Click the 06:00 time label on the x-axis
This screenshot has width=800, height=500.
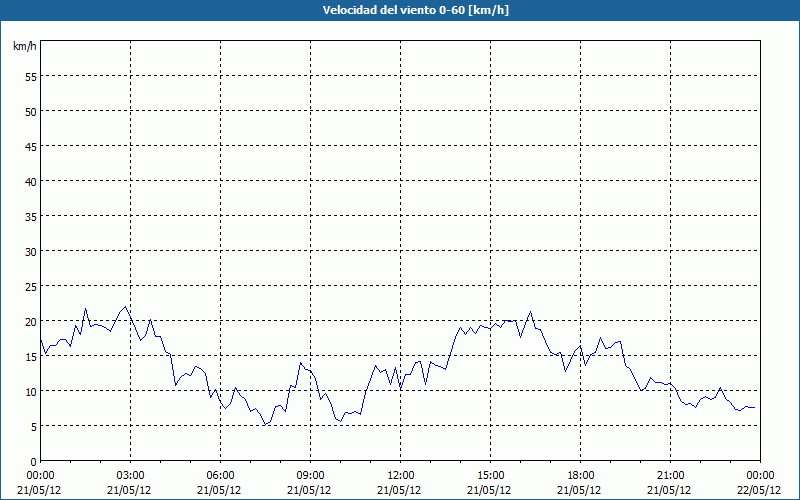coord(220,476)
